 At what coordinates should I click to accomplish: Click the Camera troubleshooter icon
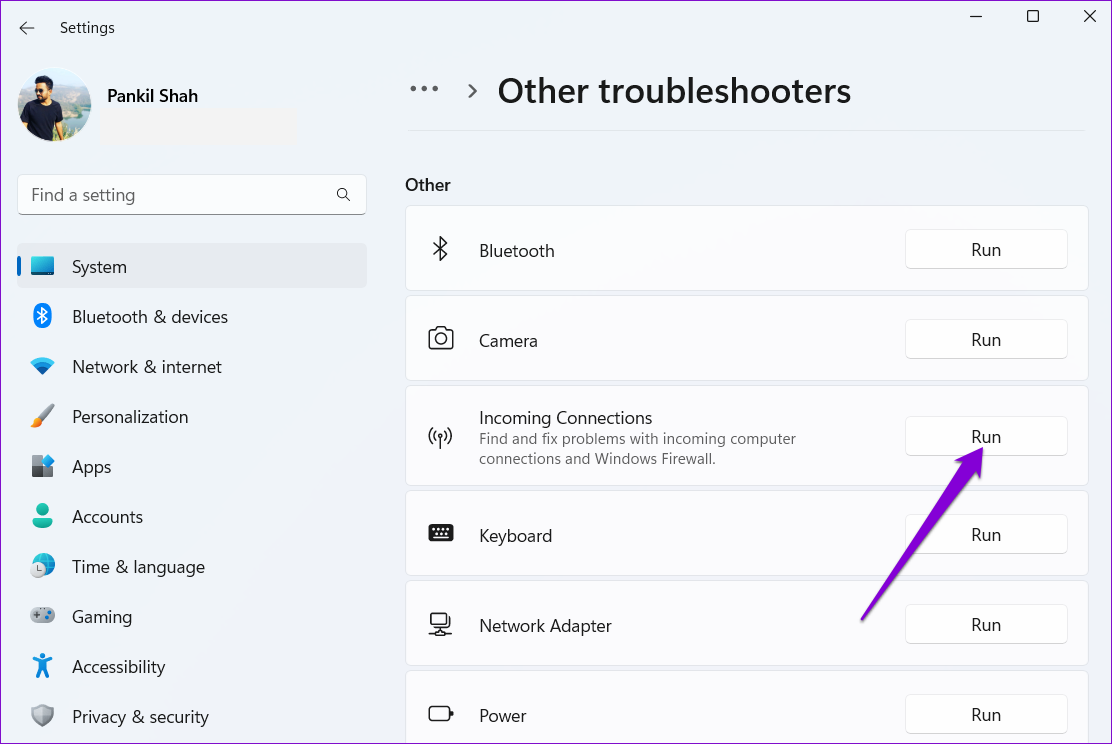pos(440,338)
